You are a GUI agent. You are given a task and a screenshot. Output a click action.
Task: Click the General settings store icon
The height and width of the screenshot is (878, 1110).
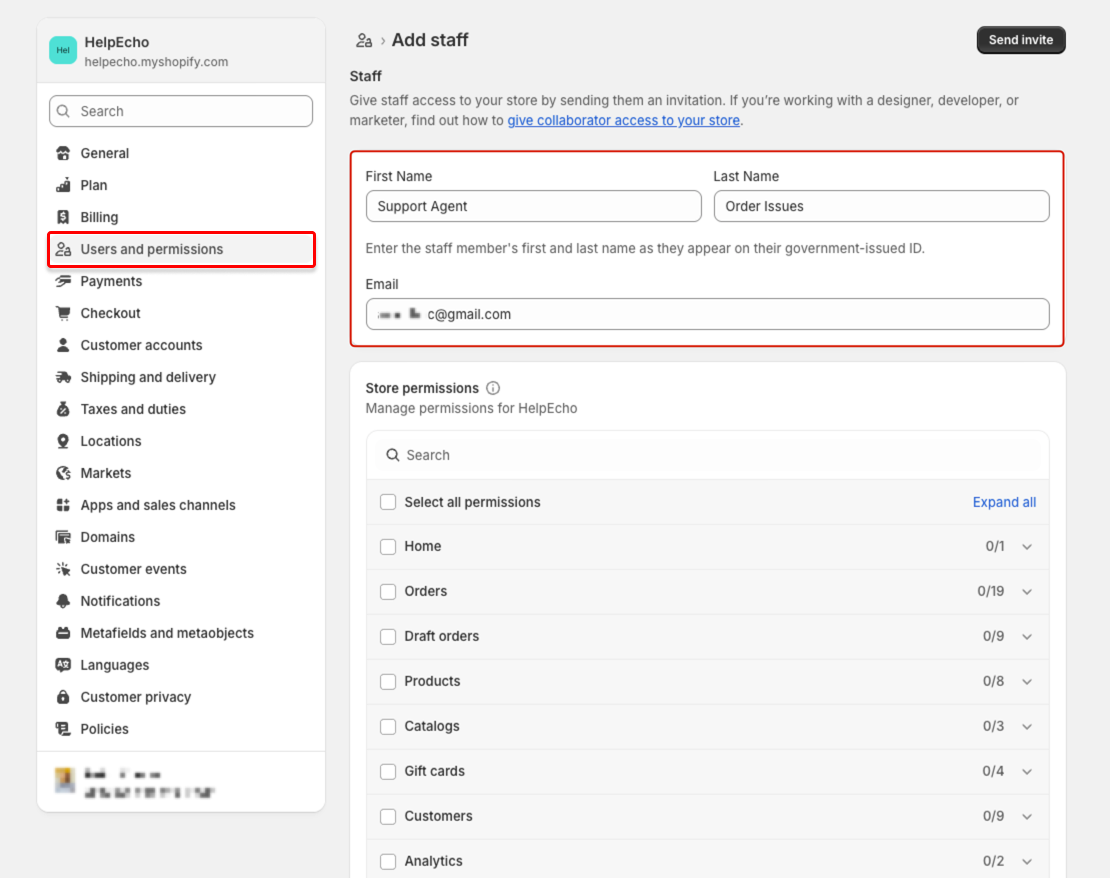point(64,153)
